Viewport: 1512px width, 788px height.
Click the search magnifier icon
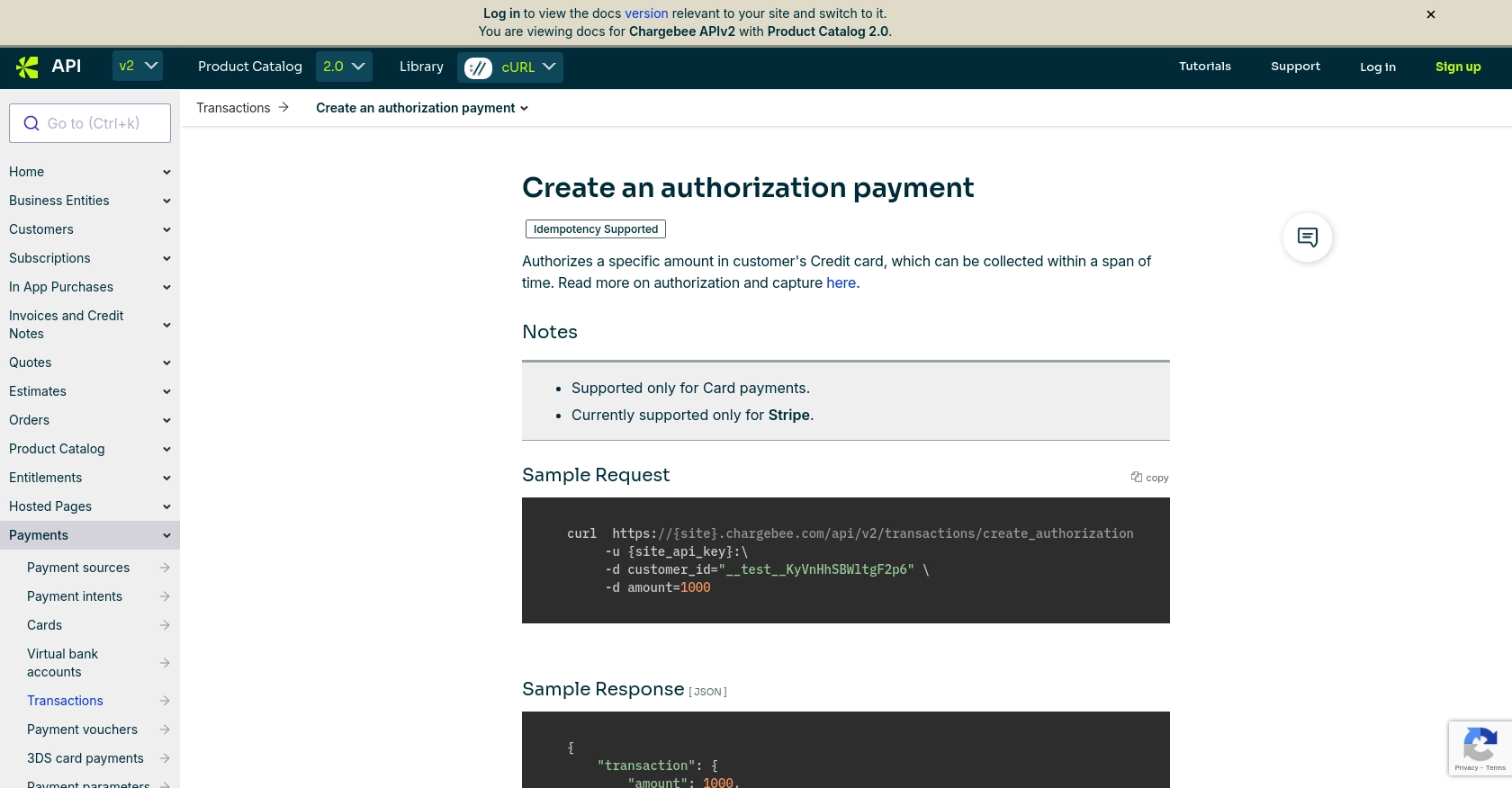coord(31,123)
